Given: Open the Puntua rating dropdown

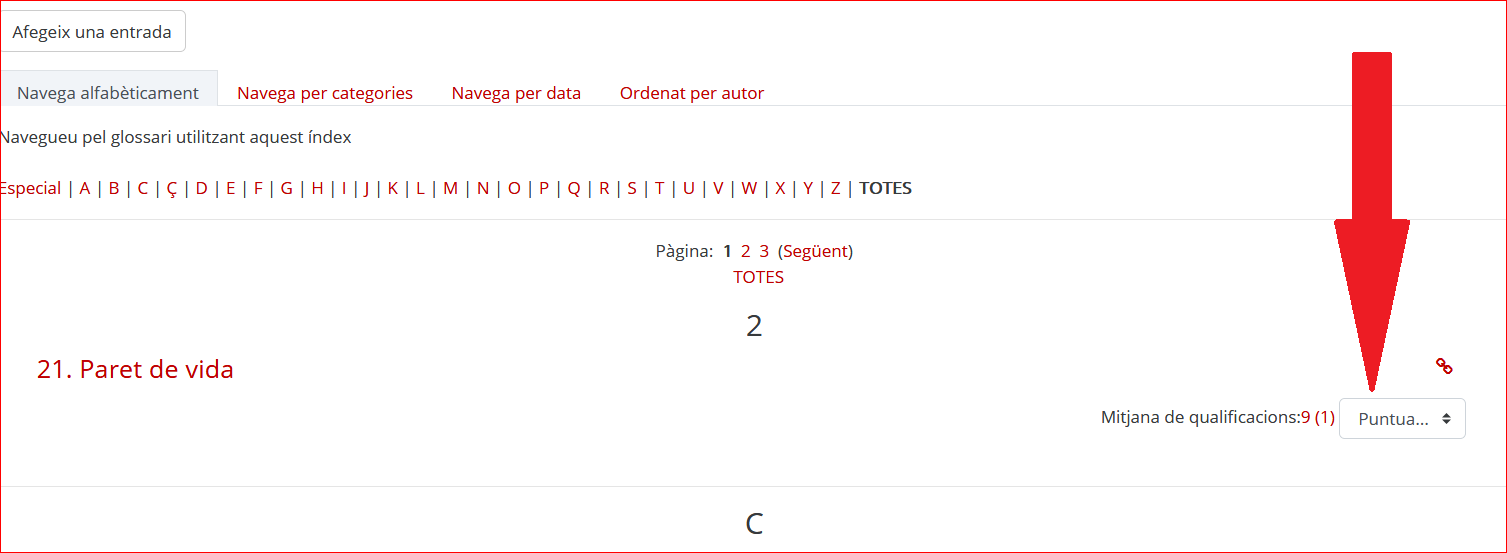Looking at the screenshot, I should 1402,419.
